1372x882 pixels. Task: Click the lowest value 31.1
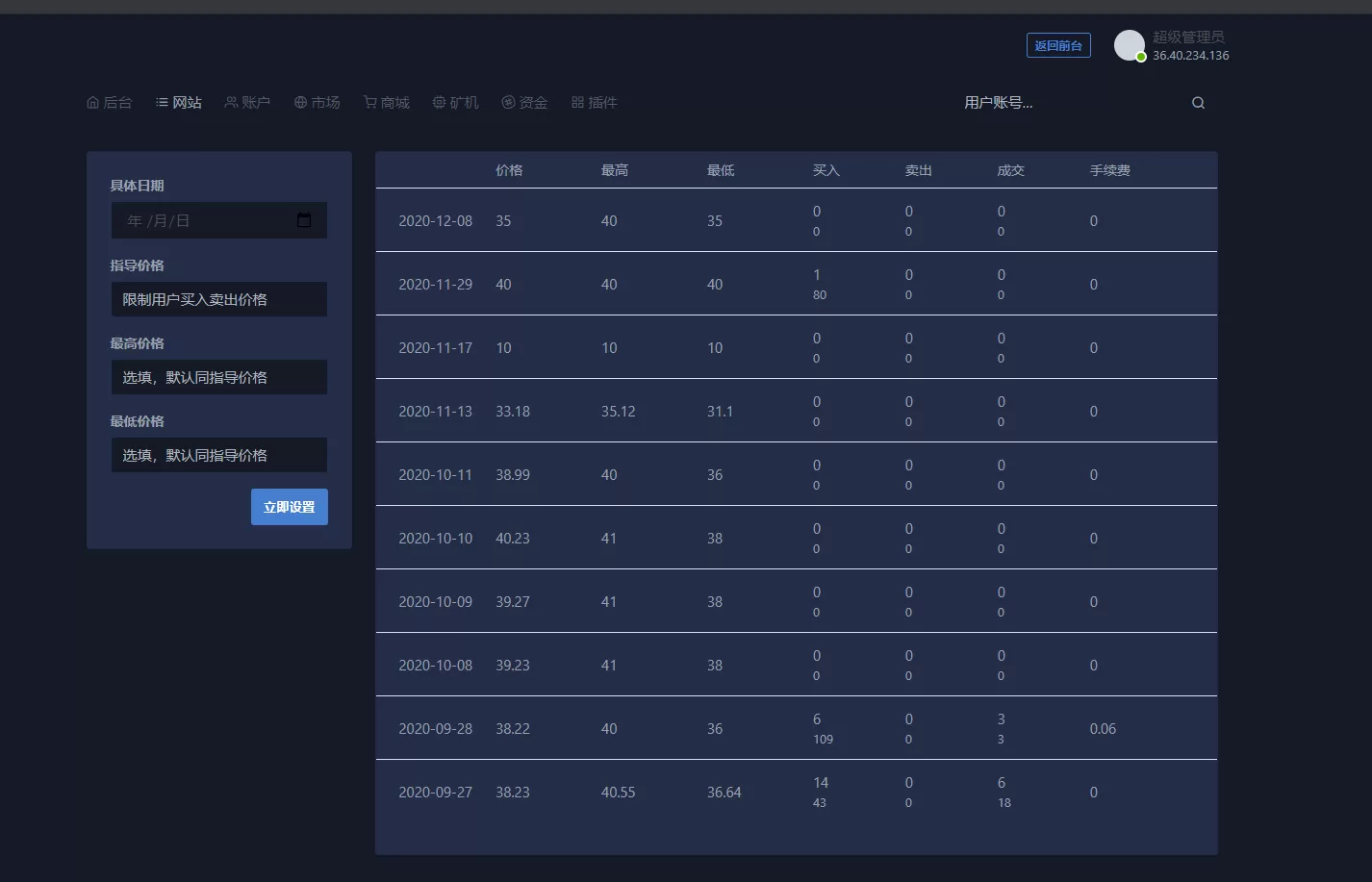click(720, 412)
